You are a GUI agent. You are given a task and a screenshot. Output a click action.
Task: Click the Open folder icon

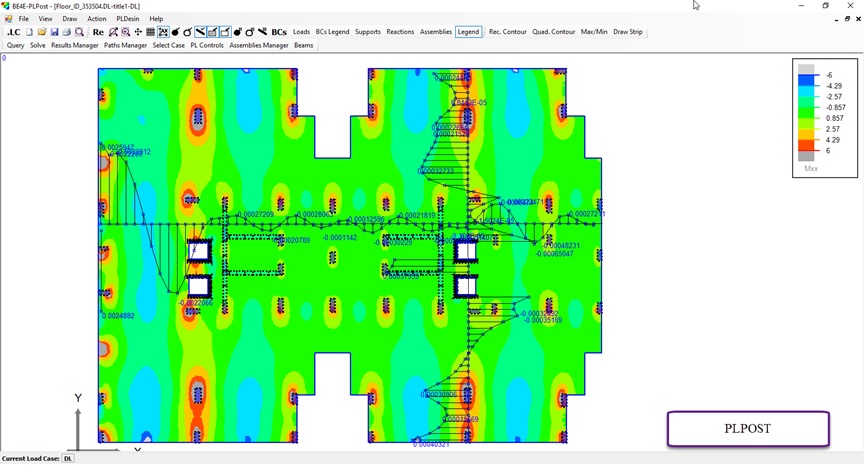[x=42, y=32]
